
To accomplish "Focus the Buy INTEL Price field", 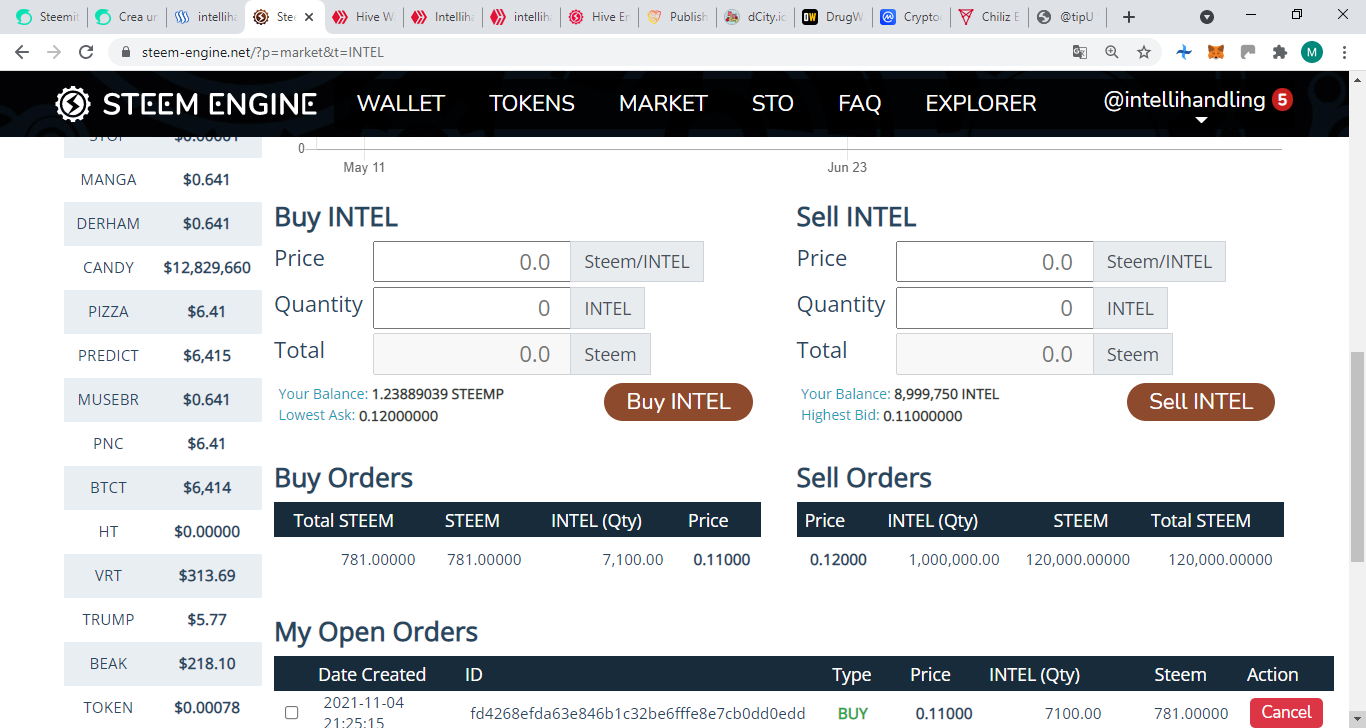I will 472,262.
